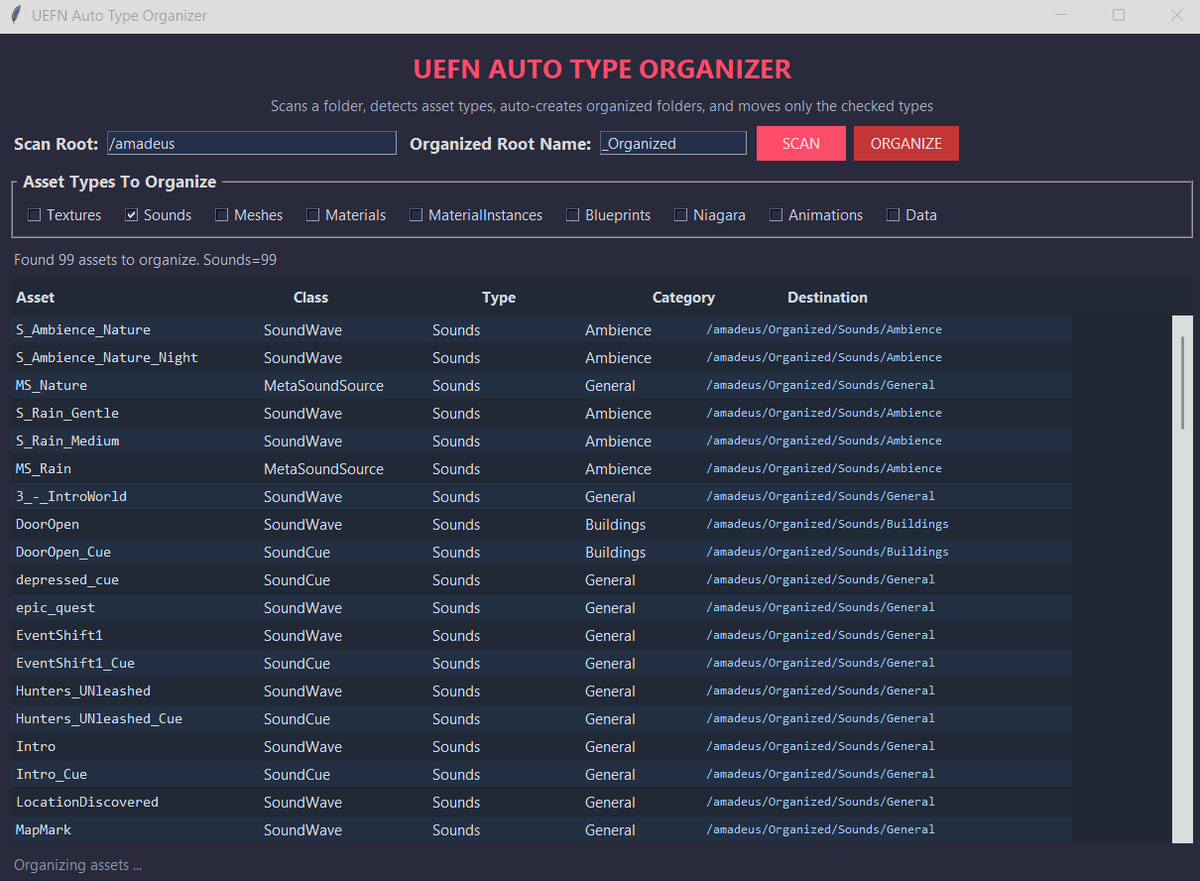Image resolution: width=1200 pixels, height=881 pixels.
Task: Click the ORGANIZE button
Action: click(906, 143)
